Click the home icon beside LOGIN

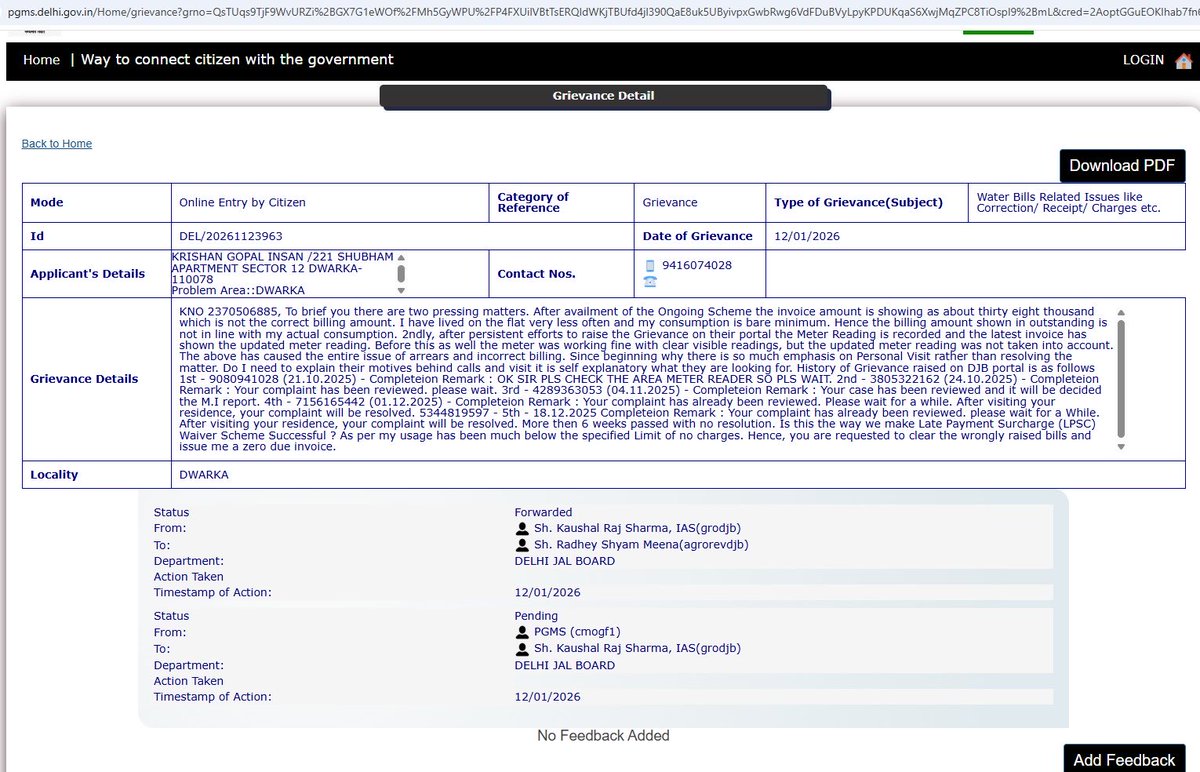[1183, 60]
